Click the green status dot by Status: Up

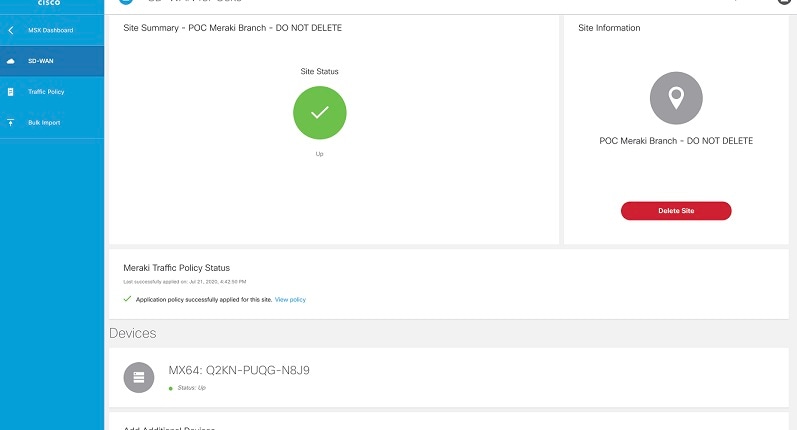(x=171, y=388)
